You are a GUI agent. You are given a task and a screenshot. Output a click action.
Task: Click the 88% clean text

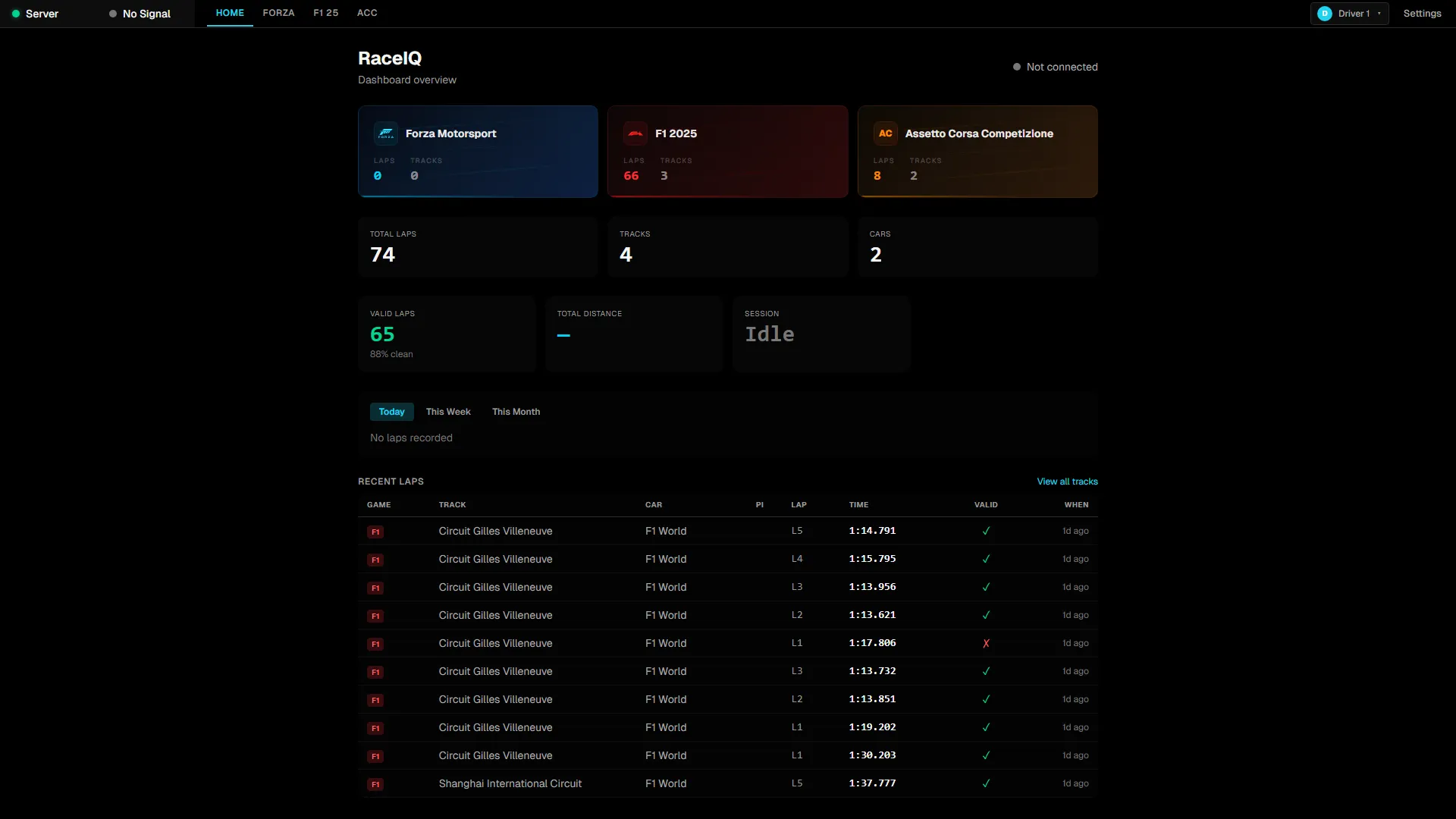[x=391, y=354]
